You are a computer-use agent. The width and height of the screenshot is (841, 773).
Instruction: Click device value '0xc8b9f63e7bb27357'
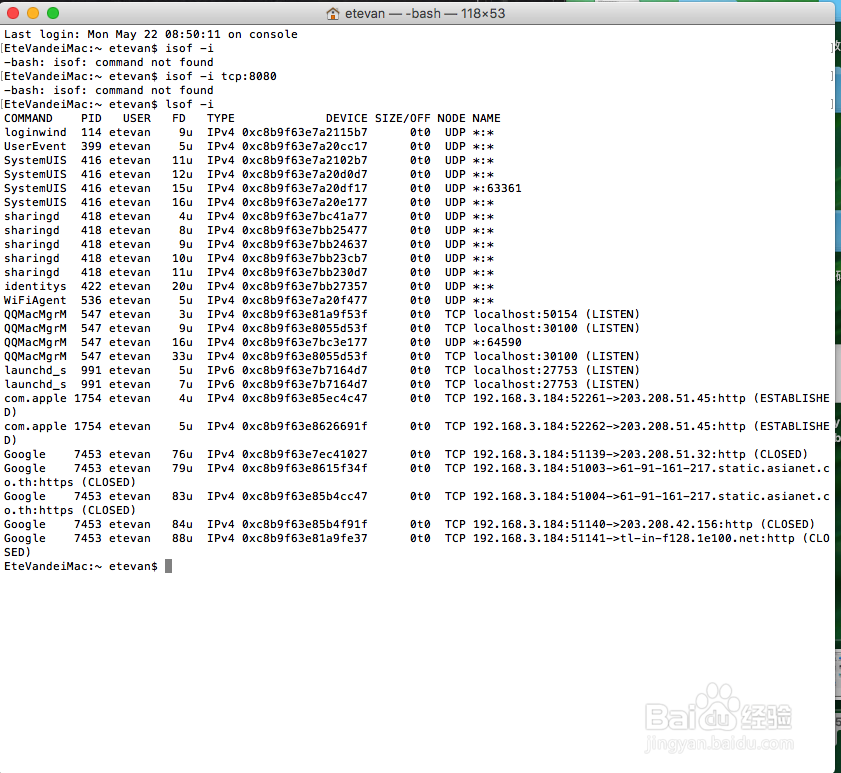pos(305,286)
